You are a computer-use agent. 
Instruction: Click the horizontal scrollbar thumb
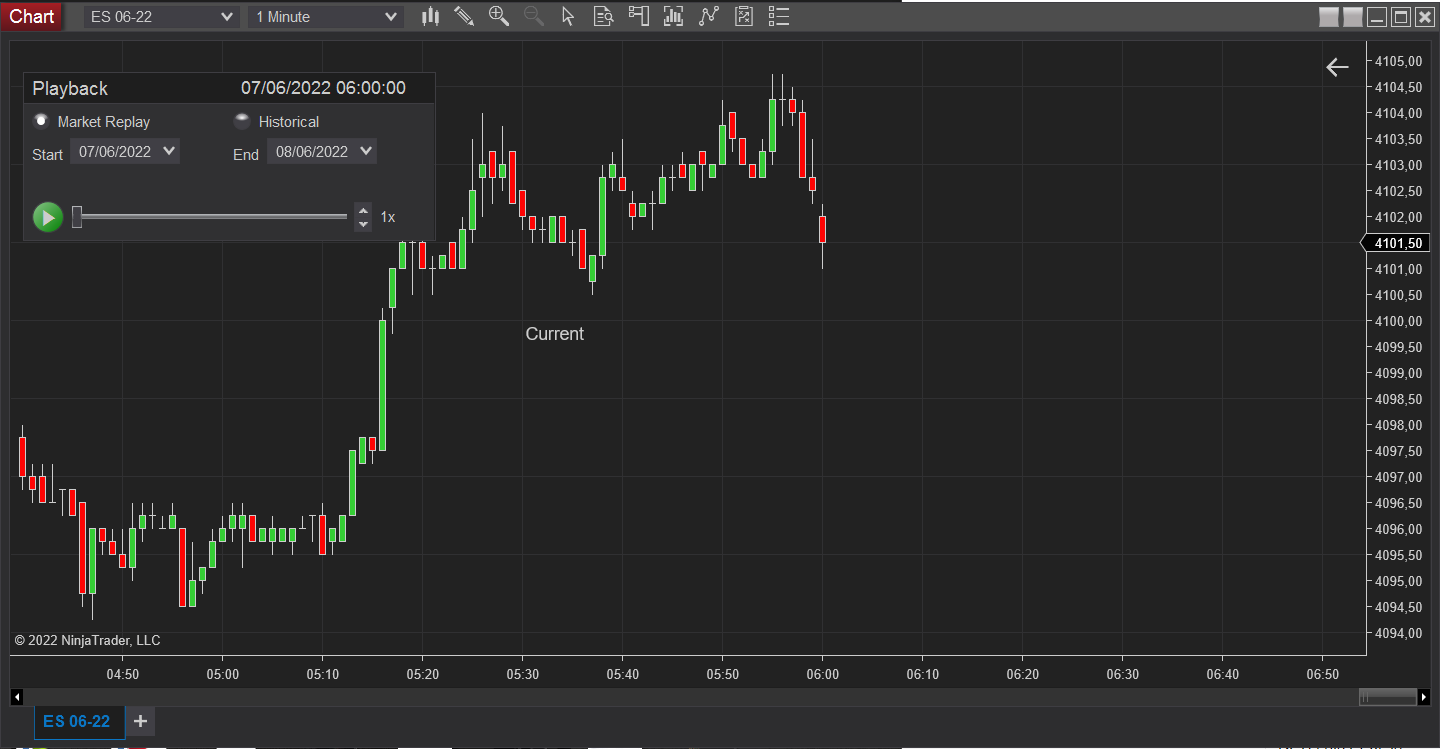coord(1388,696)
